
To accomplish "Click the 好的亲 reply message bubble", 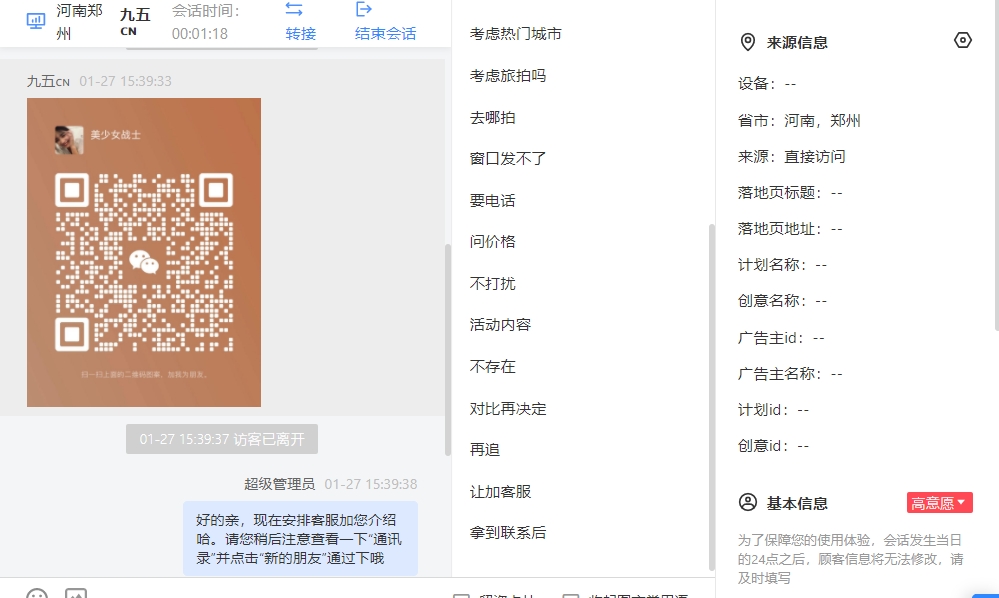I will point(300,539).
